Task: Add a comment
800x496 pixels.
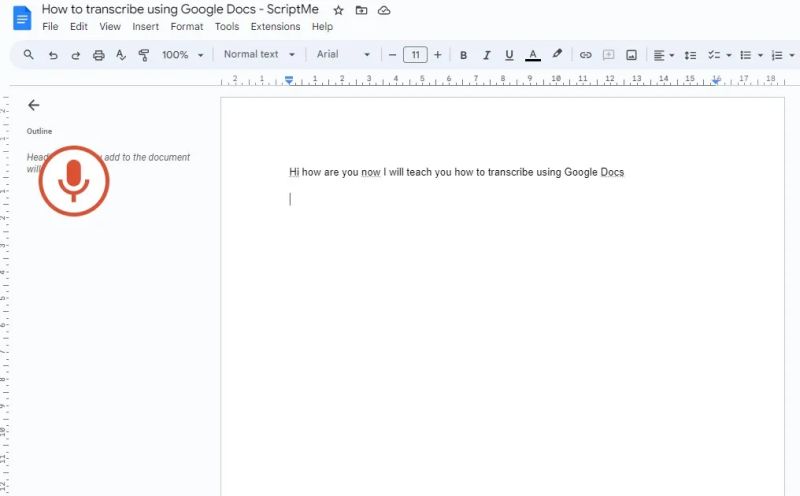Action: (608, 55)
